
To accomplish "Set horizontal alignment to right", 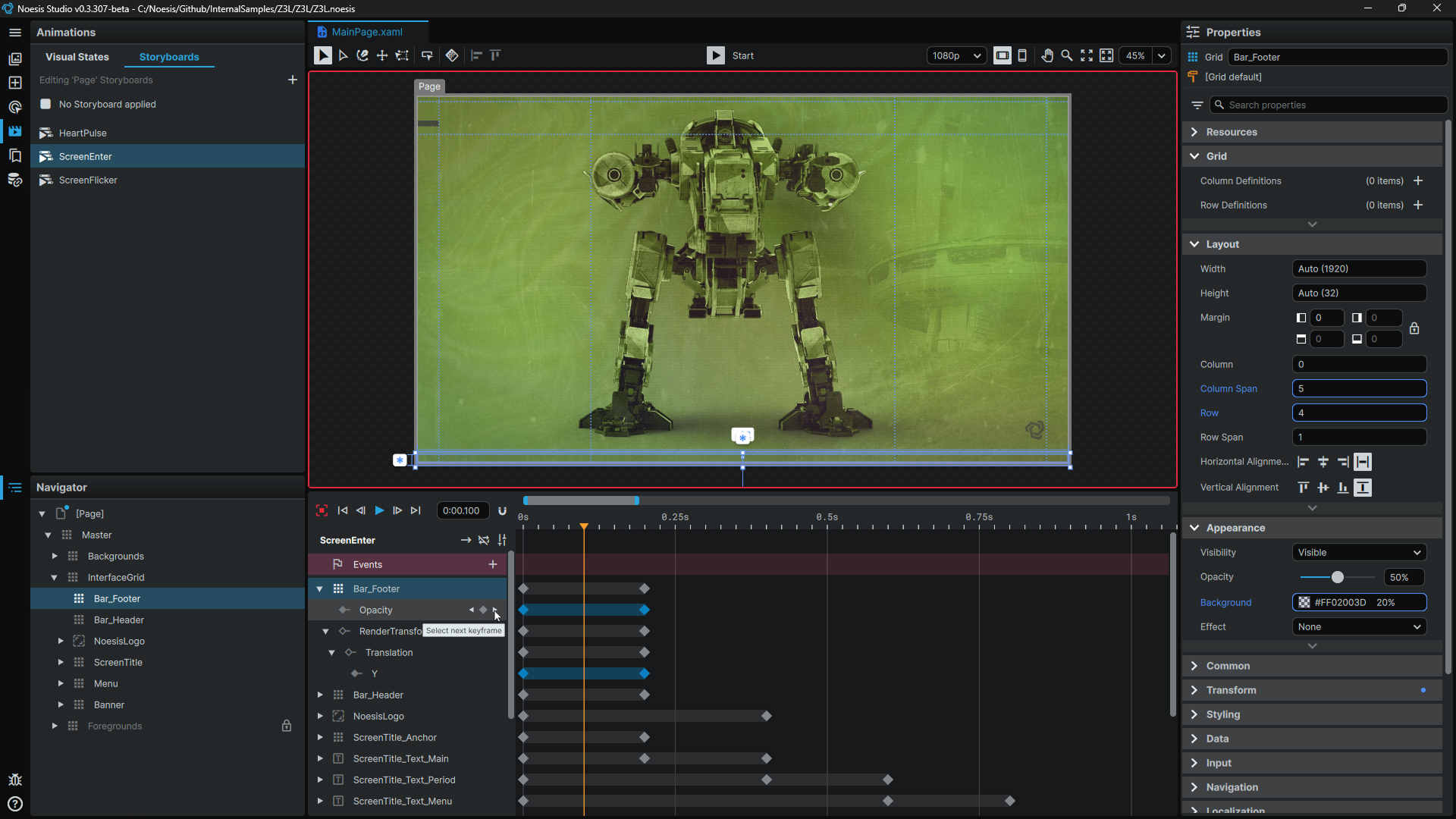I will click(x=1343, y=462).
